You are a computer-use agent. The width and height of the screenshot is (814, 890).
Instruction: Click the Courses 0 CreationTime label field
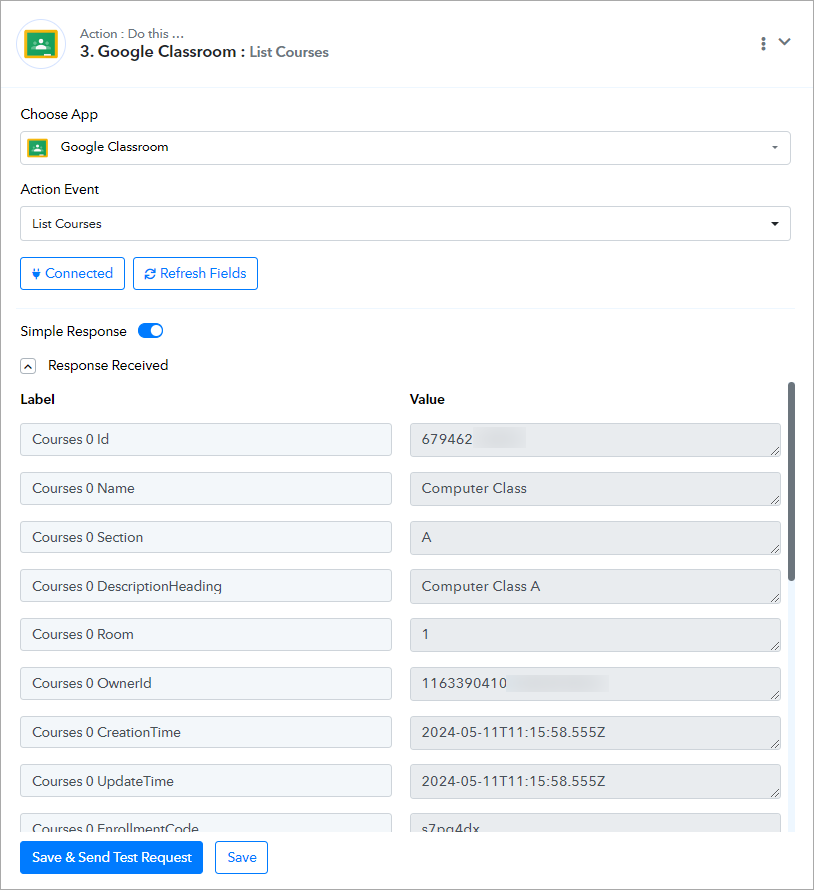pyautogui.click(x=206, y=732)
